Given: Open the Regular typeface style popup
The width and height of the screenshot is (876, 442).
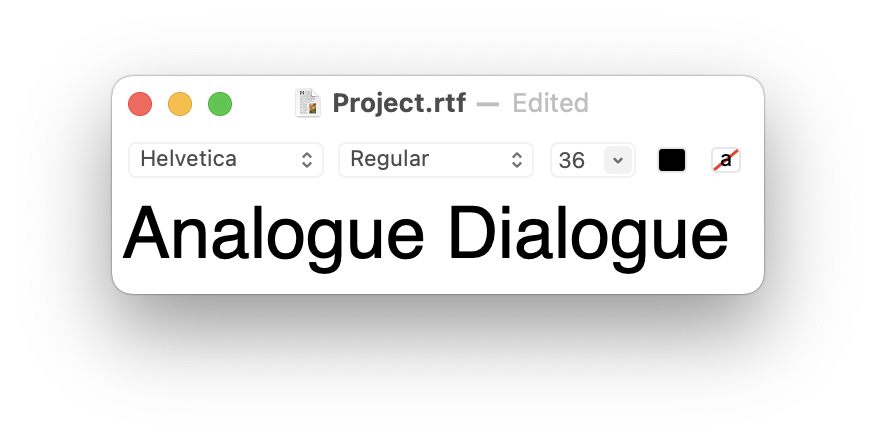Looking at the screenshot, I should click(436, 160).
